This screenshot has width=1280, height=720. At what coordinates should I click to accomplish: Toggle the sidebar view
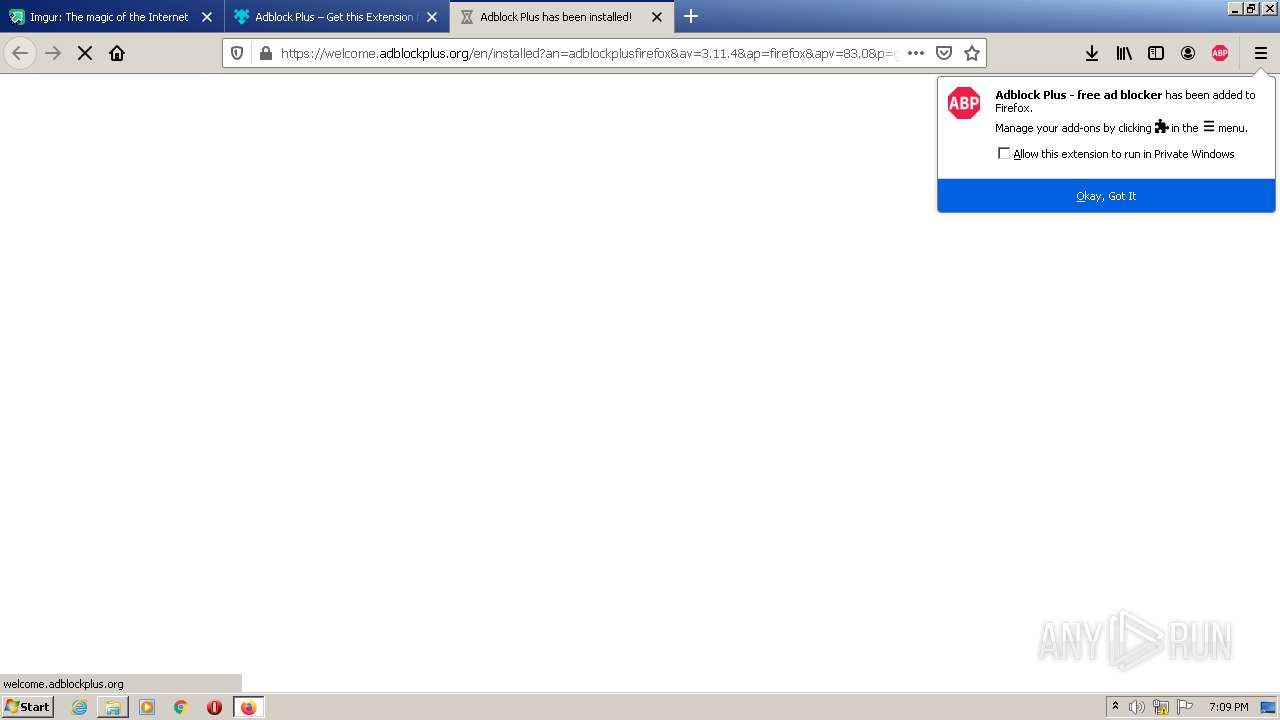click(1156, 53)
